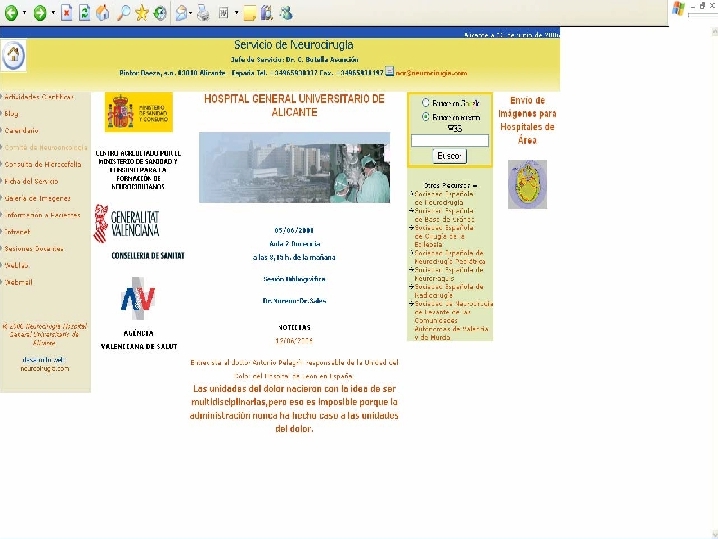Open History via green clock globe icon

(160, 13)
